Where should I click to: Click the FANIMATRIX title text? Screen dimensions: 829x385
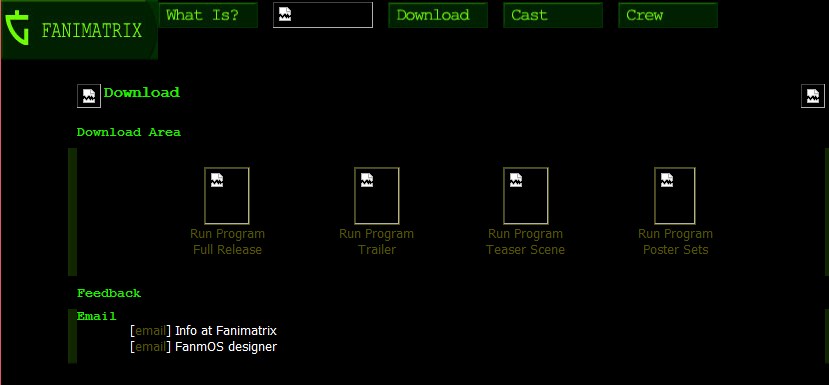click(x=92, y=30)
